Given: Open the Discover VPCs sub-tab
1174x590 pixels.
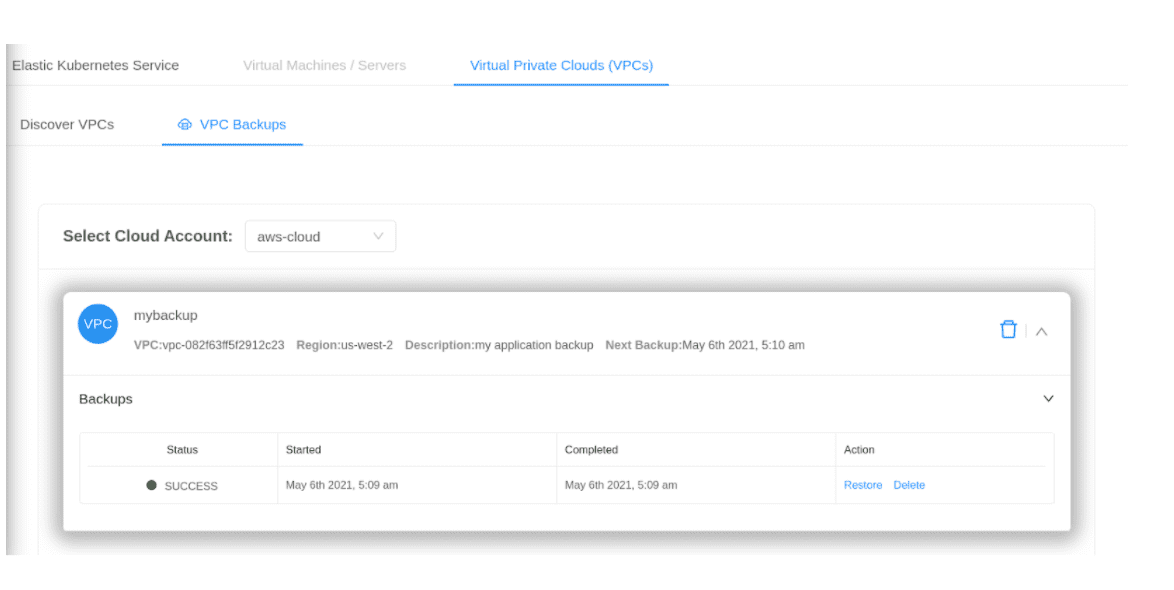Looking at the screenshot, I should click(67, 124).
